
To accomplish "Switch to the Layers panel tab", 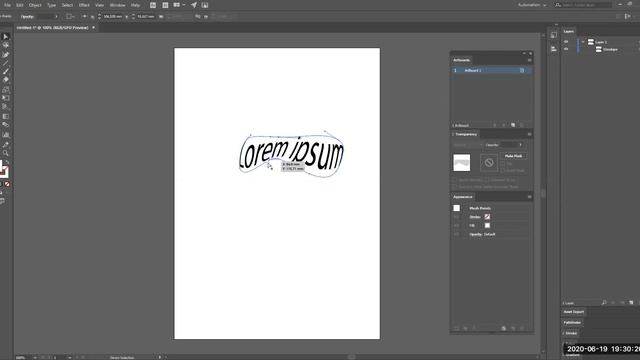I will (569, 31).
